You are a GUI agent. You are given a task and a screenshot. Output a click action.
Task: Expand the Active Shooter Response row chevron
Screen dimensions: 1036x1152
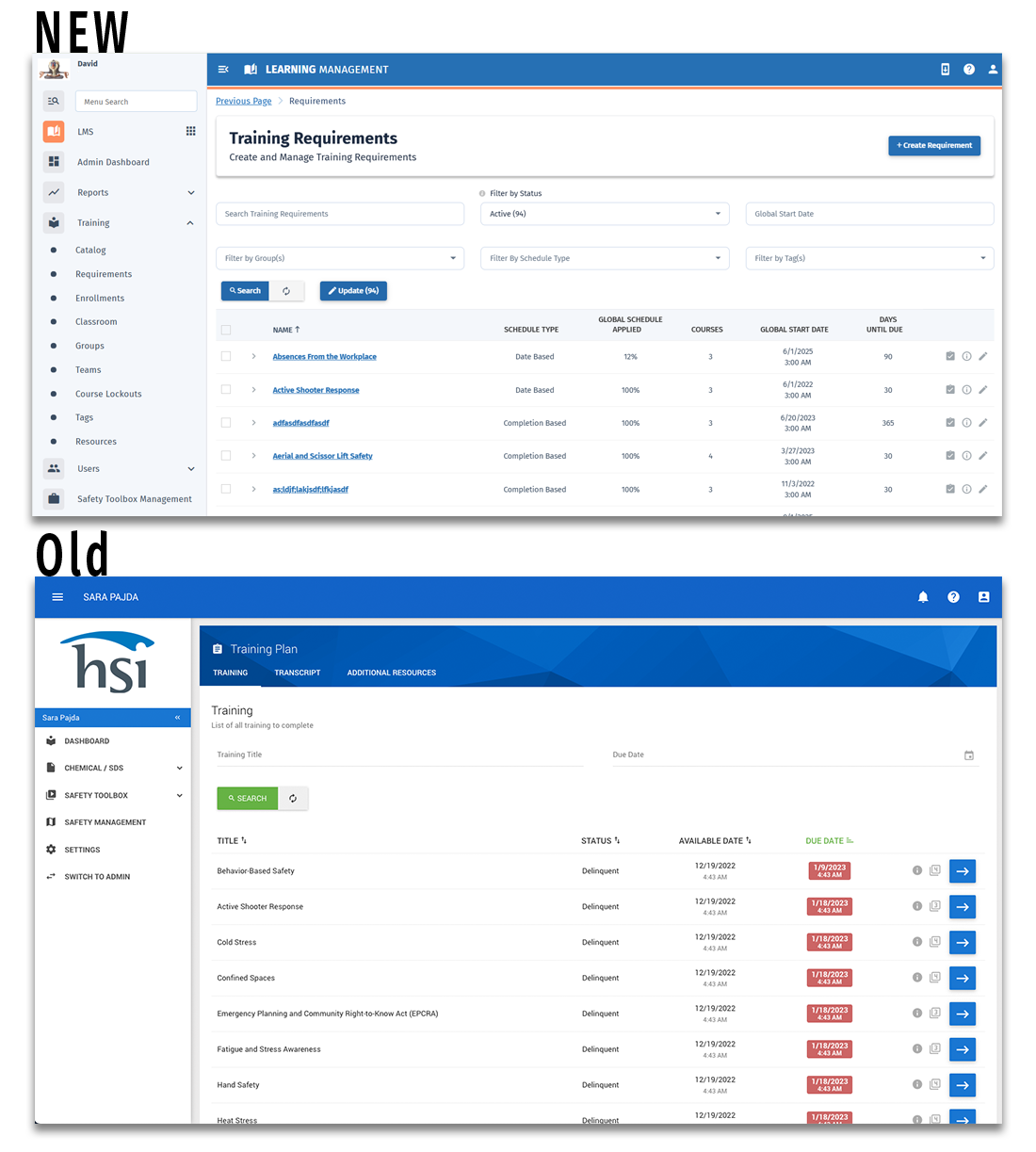pyautogui.click(x=253, y=390)
